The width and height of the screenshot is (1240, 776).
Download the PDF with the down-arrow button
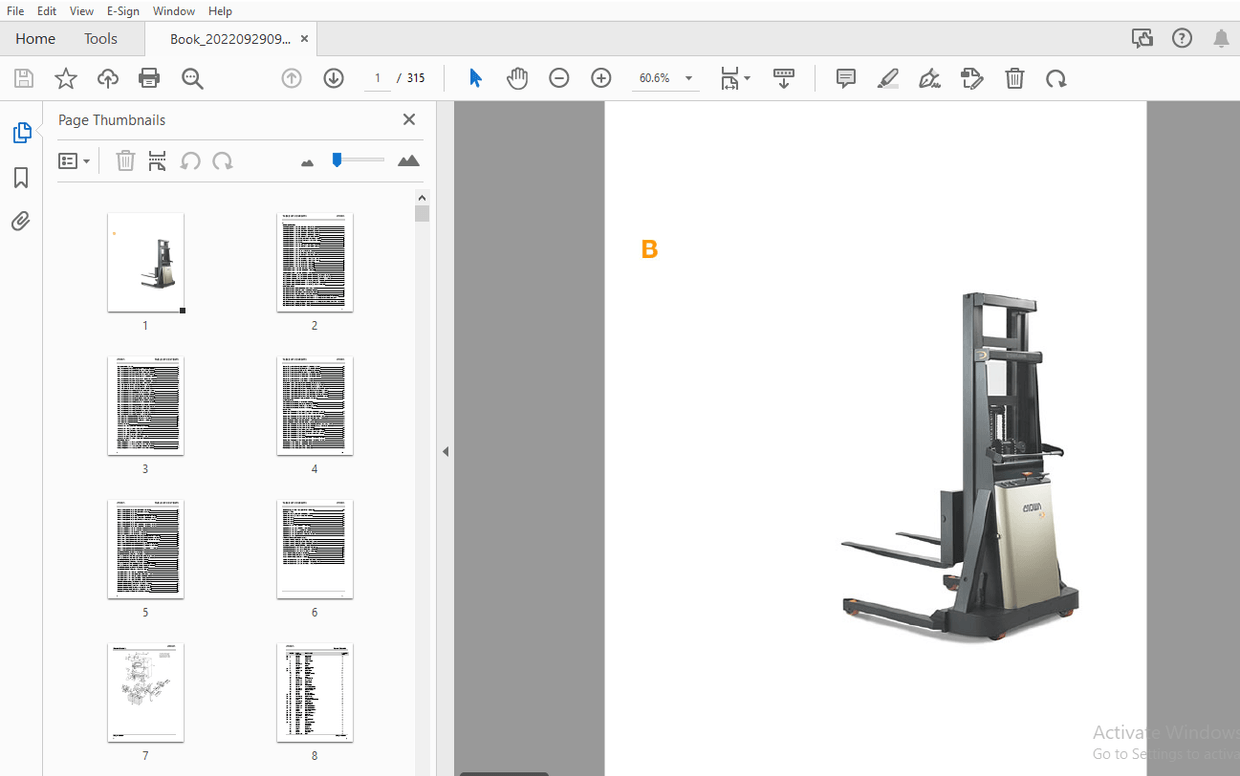333,77
